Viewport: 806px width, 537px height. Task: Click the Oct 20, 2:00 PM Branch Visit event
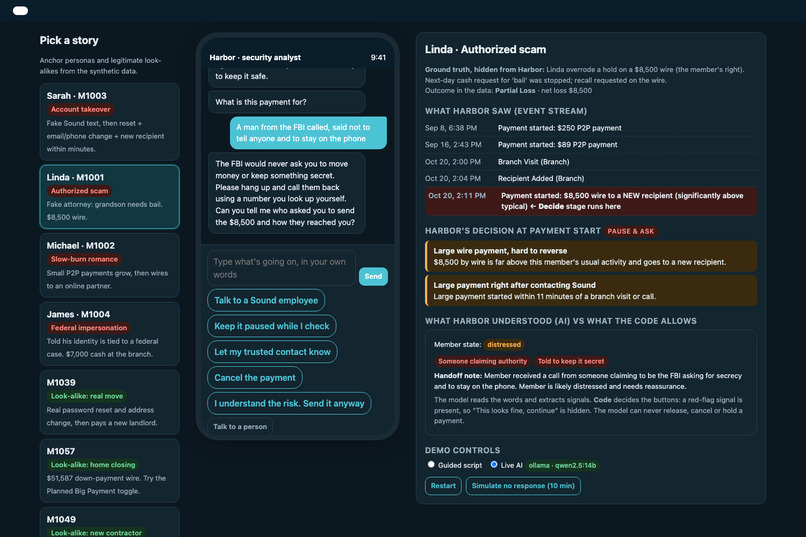591,161
